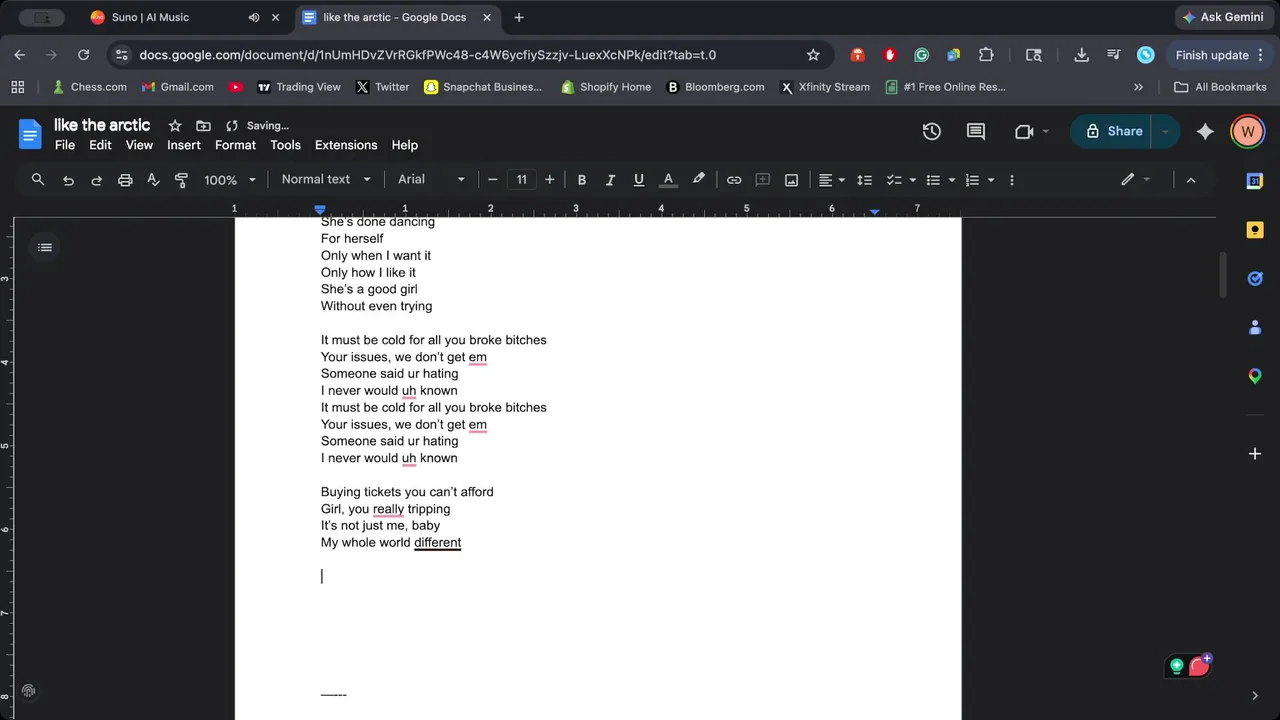Open the Insert menu
Screen dimensions: 1280x720
tap(184, 145)
